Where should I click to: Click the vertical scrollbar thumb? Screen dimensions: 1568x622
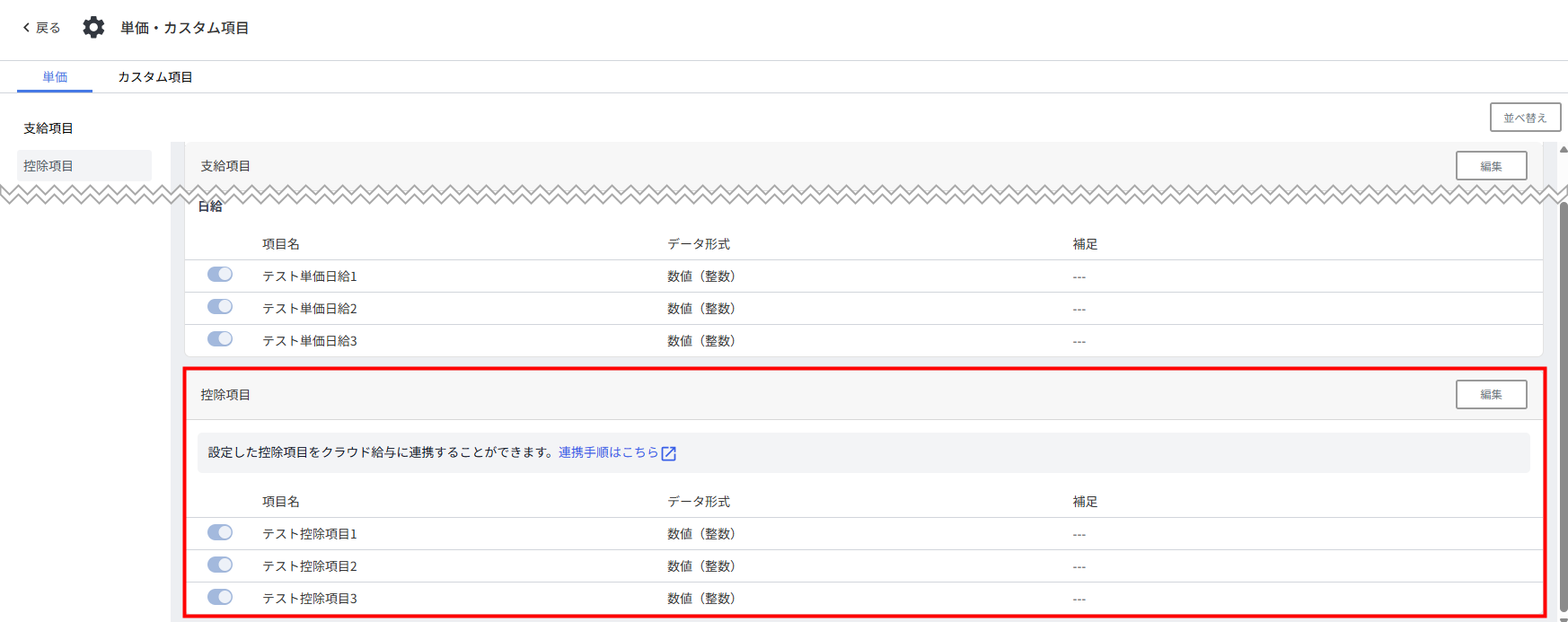coord(1563,404)
